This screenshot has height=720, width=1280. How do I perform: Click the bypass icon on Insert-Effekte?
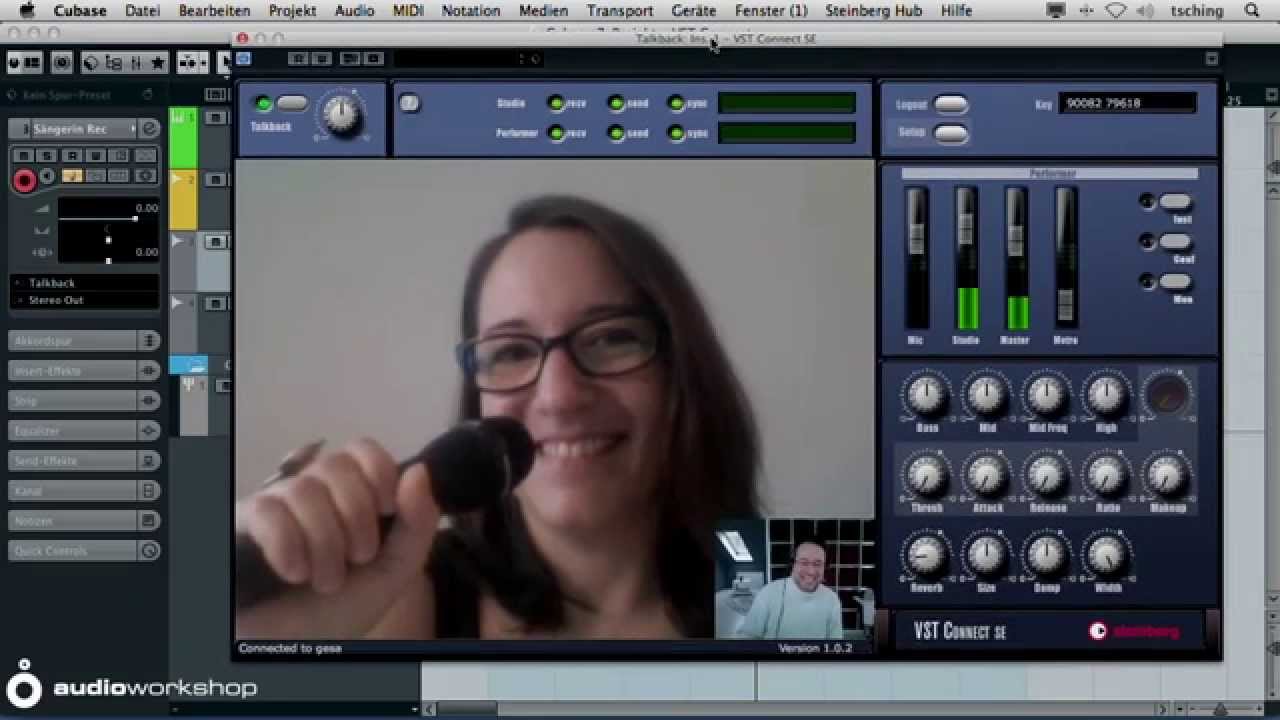pos(149,371)
